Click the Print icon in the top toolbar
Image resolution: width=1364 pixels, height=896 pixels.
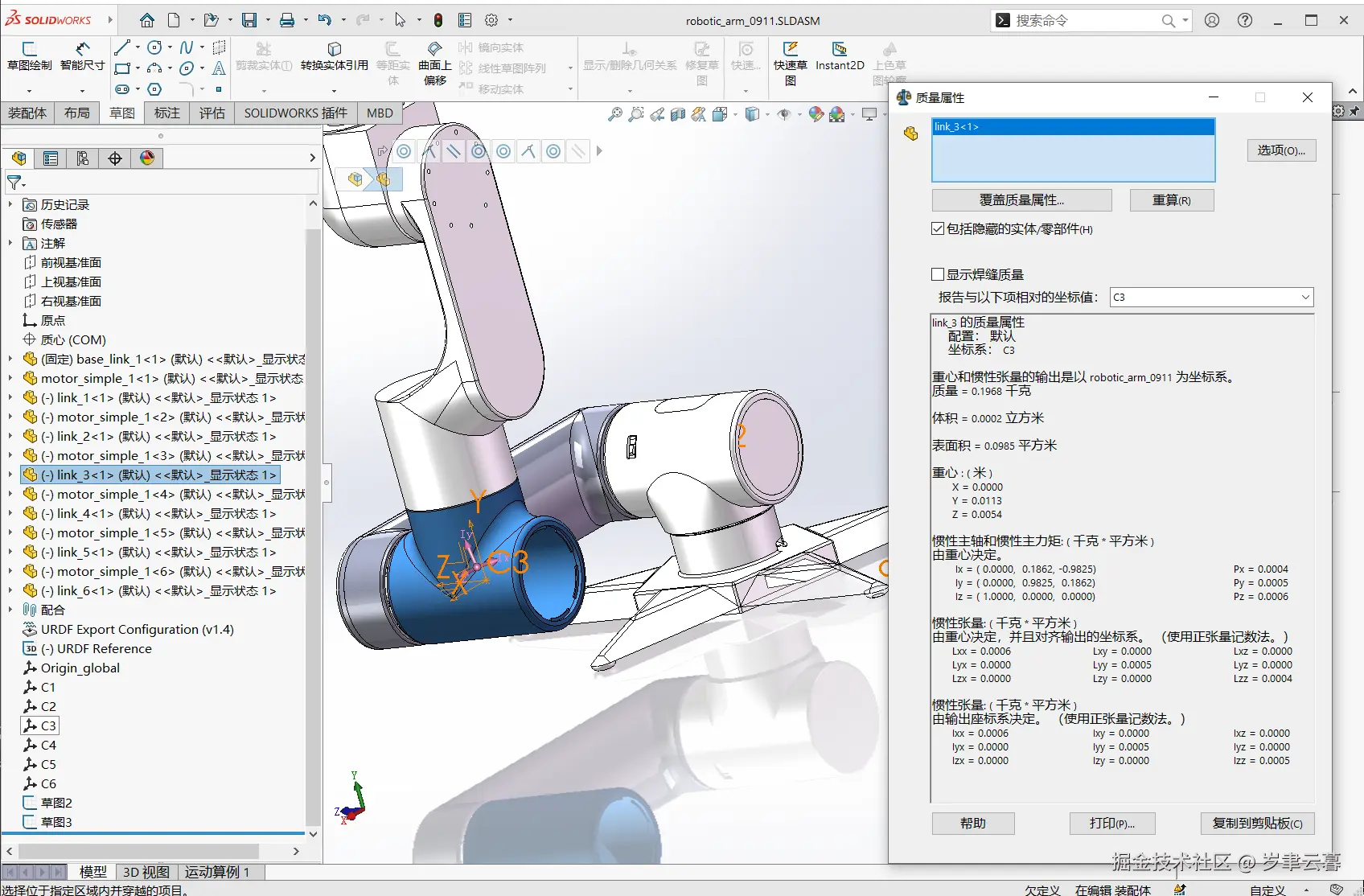click(x=287, y=20)
